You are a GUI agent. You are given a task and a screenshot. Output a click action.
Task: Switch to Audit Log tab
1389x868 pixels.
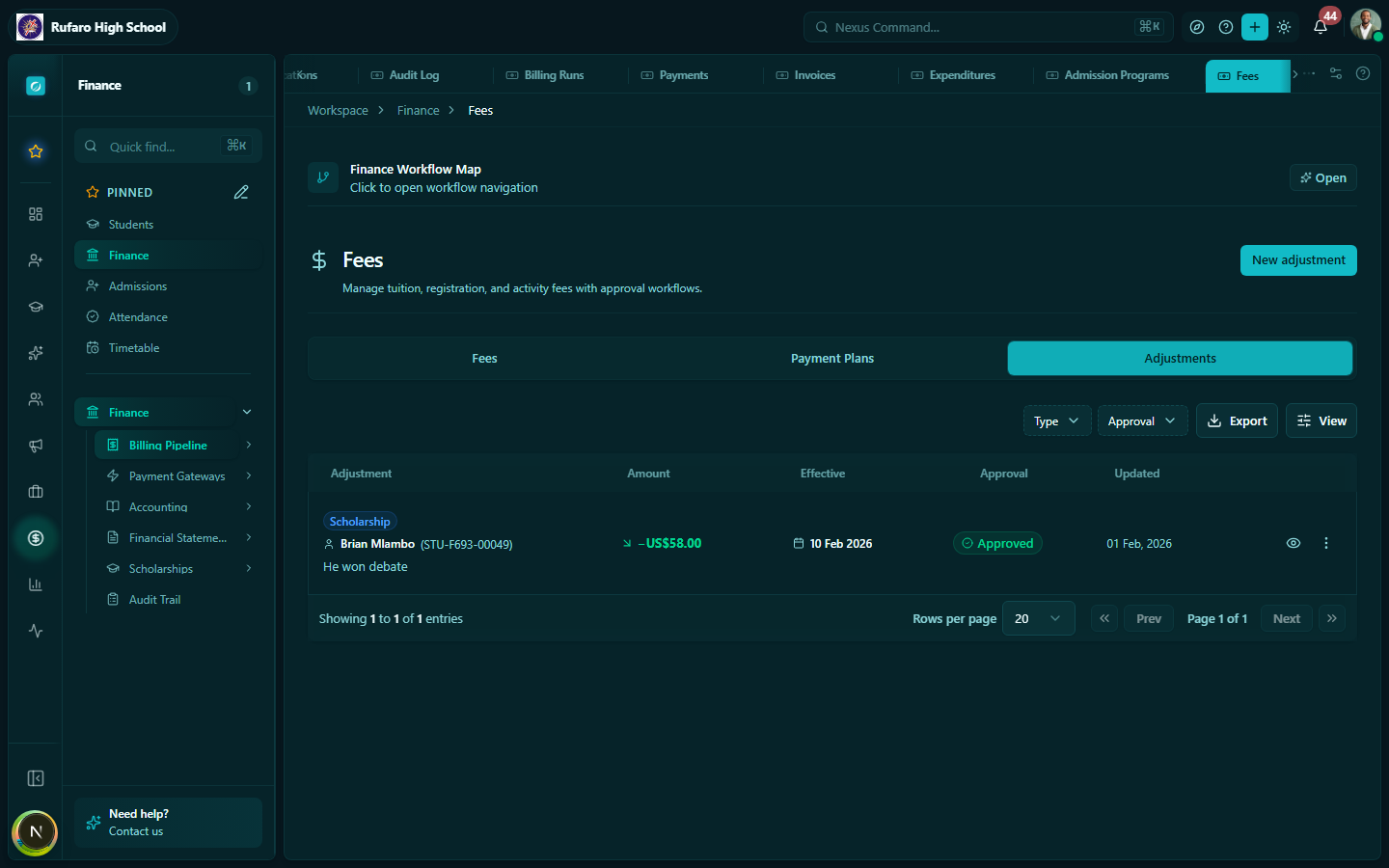pyautogui.click(x=405, y=75)
